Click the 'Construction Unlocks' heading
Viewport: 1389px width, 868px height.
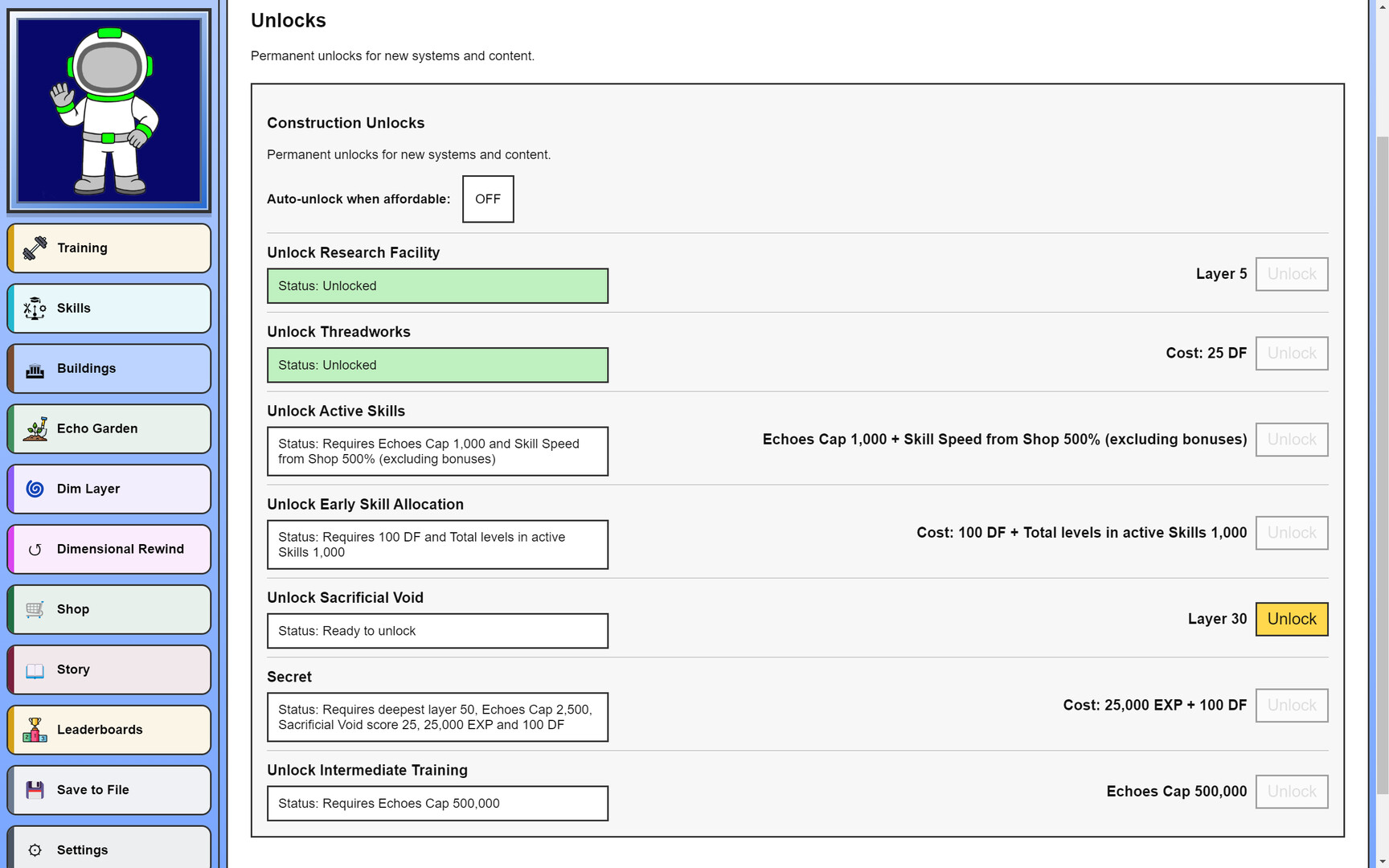(346, 123)
